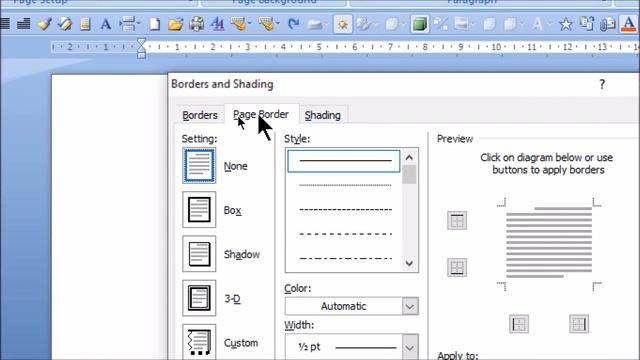Screen dimensions: 640x360
Task: Choose the Box border setting
Action: [199, 210]
